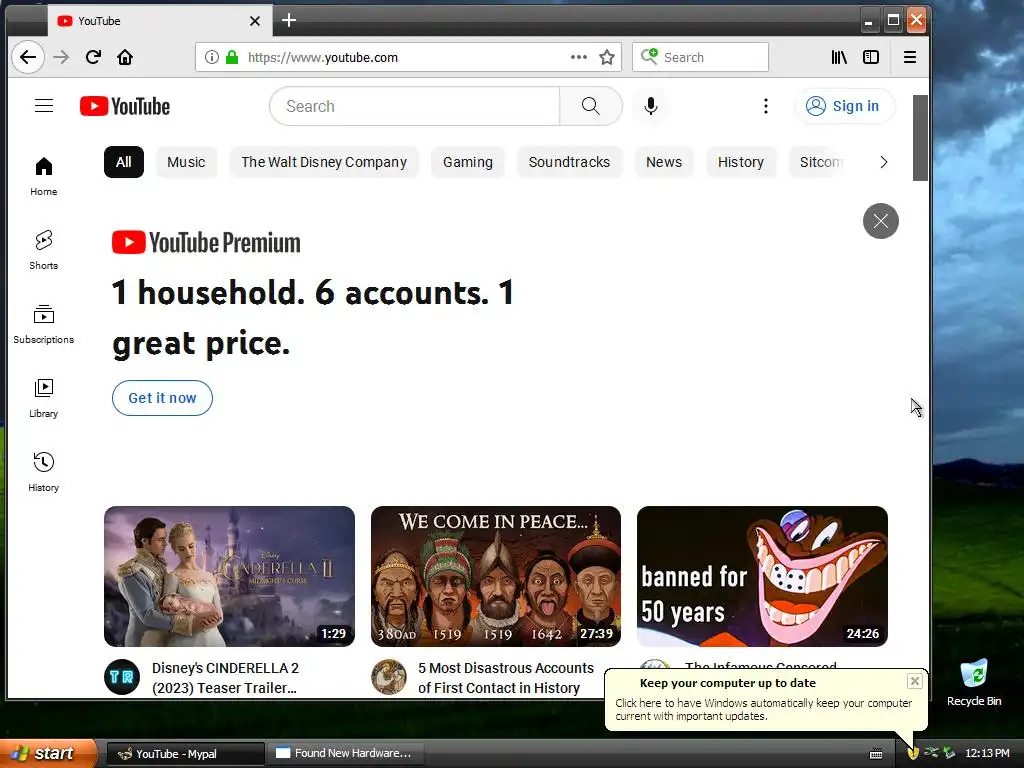Reload the page with the refresh icon
This screenshot has width=1024, height=768.
[x=93, y=57]
